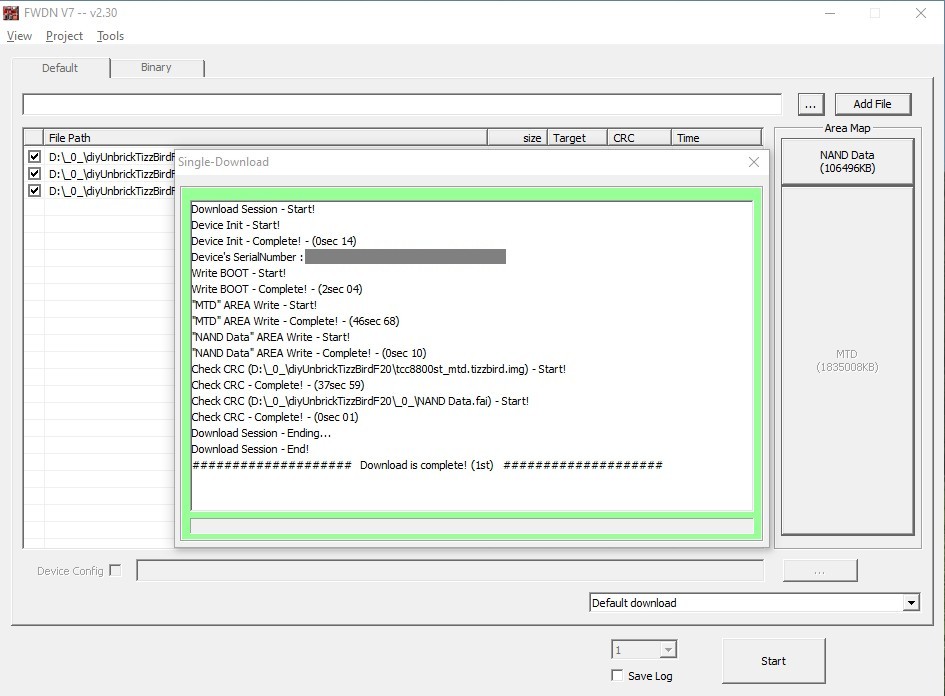Click the FWDN app icon in title bar
945x696 pixels.
point(12,13)
